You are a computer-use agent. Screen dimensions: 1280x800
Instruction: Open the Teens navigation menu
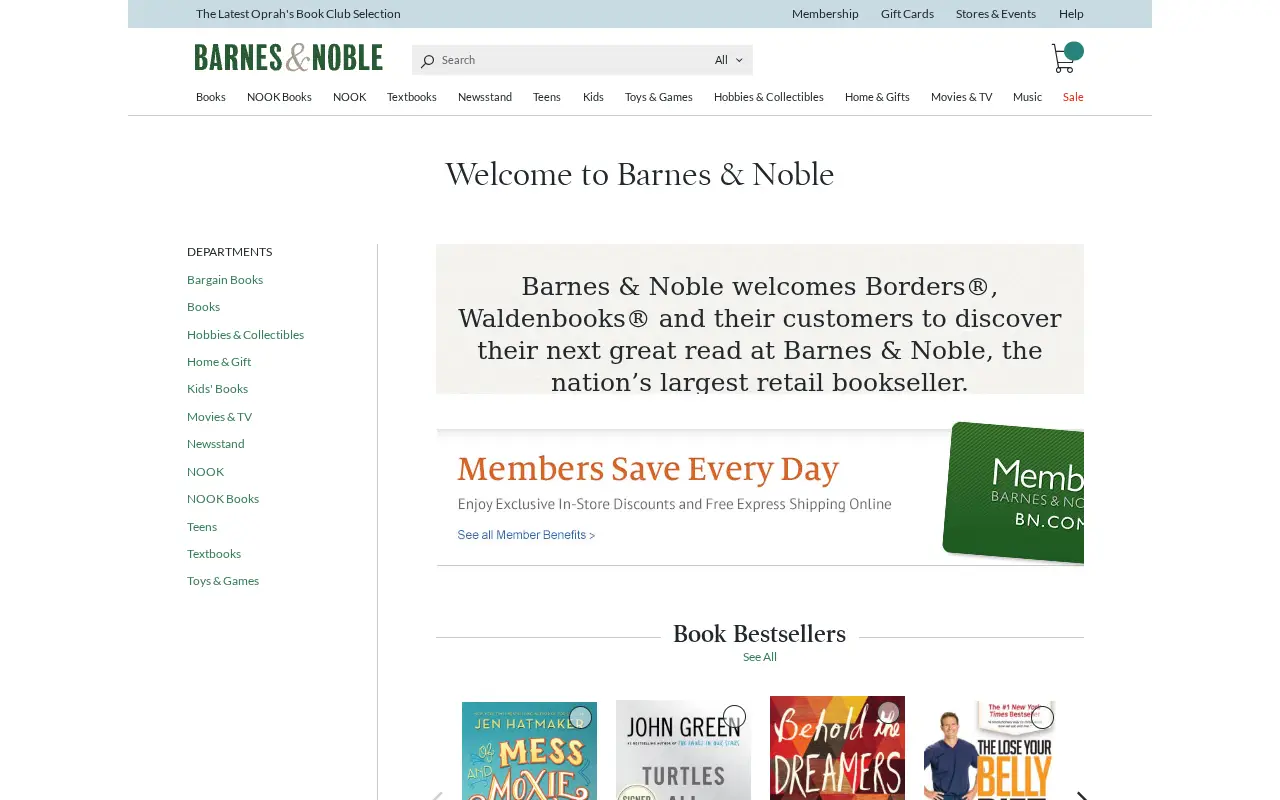point(547,97)
